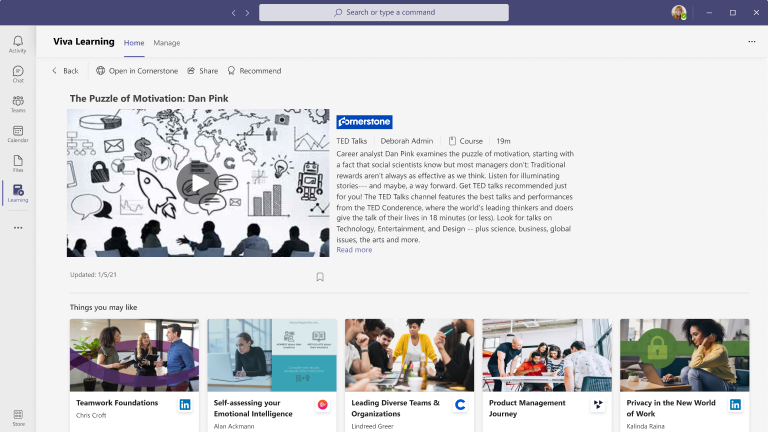
Task: Open Chat from the left sidebar
Action: click(x=18, y=74)
